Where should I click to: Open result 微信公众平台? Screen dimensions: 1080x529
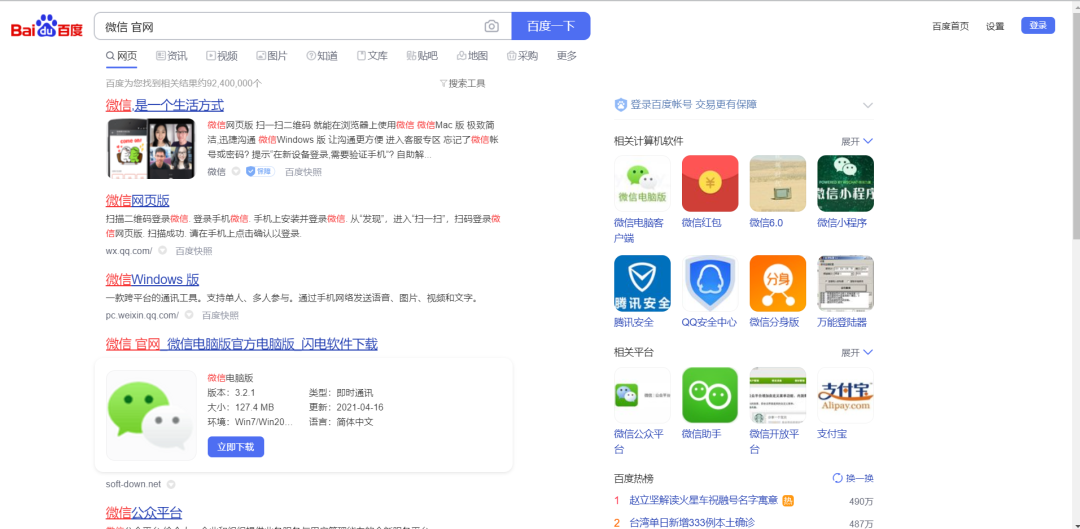click(x=143, y=512)
